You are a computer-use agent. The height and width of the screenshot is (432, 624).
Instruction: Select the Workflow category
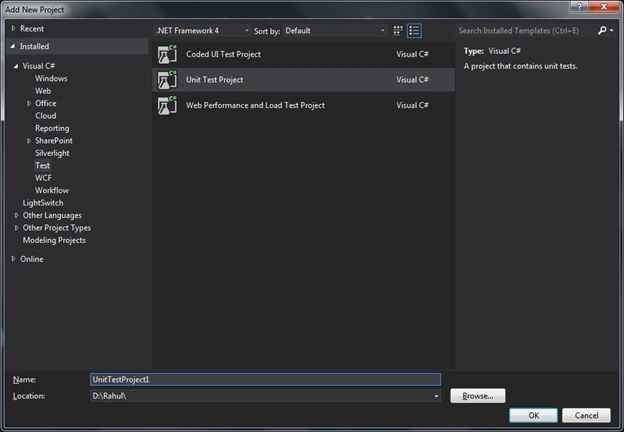click(52, 190)
